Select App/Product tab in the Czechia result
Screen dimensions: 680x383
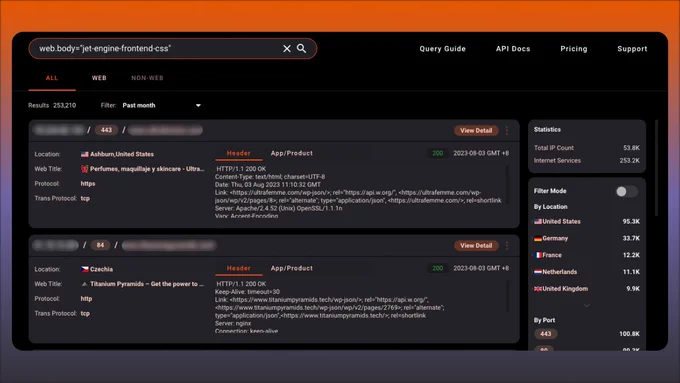(291, 268)
